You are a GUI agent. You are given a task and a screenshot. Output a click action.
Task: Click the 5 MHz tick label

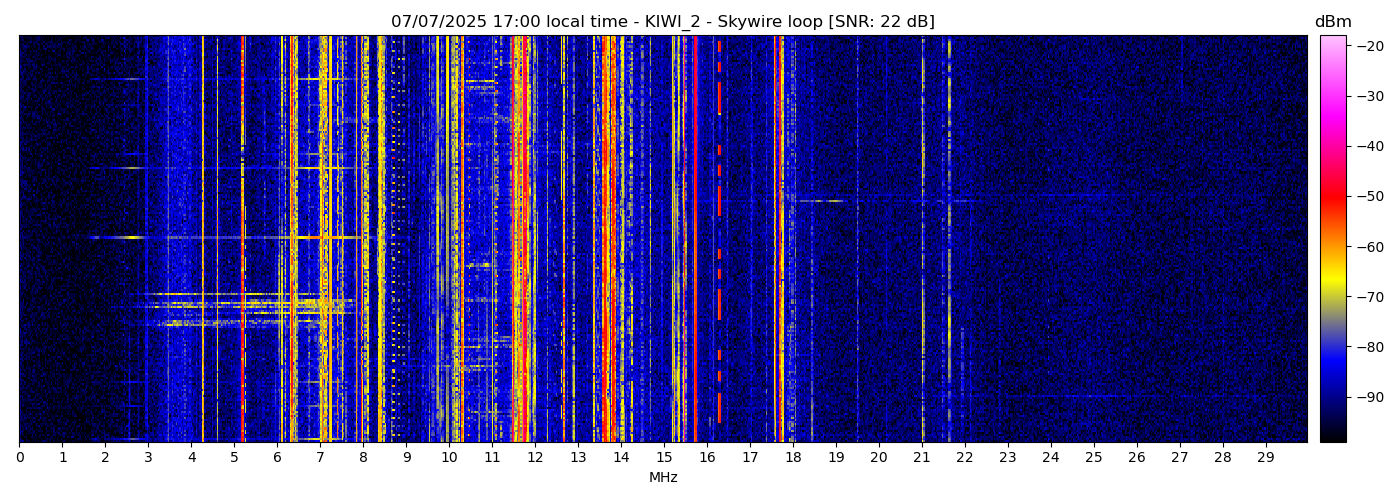click(x=234, y=458)
